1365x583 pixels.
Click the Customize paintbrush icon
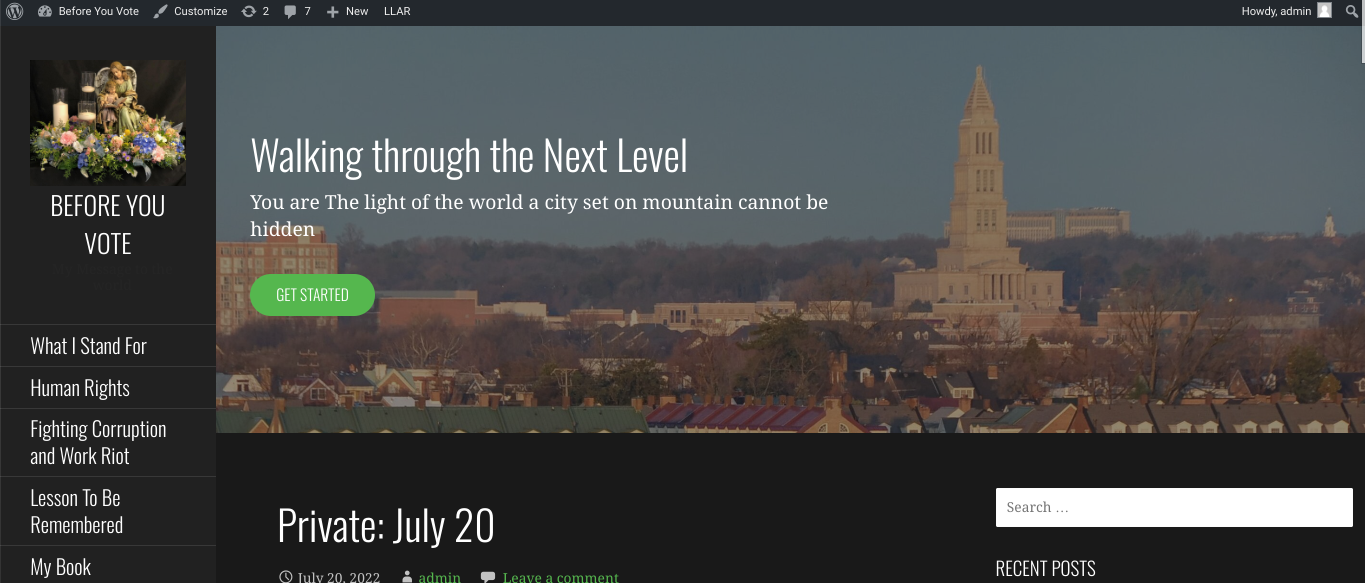tap(161, 11)
